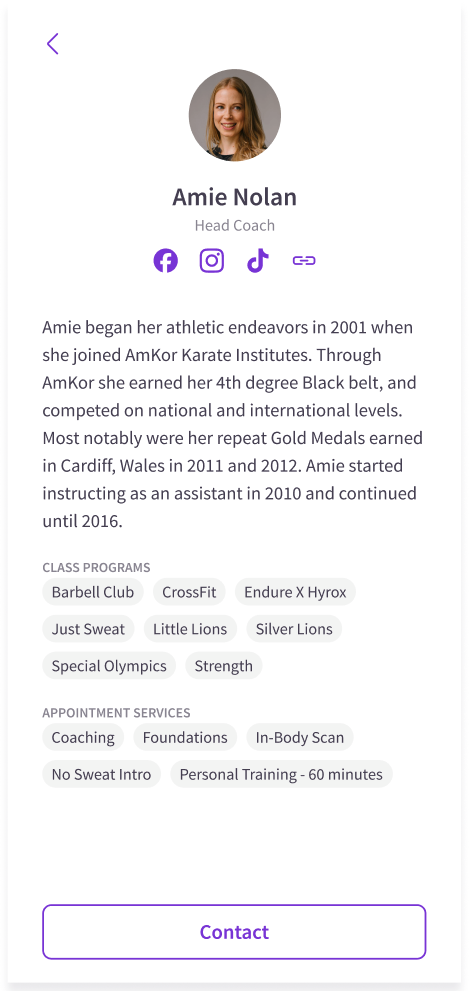469x991 pixels.
Task: Open Amie's TikTok icon
Action: coord(258,260)
